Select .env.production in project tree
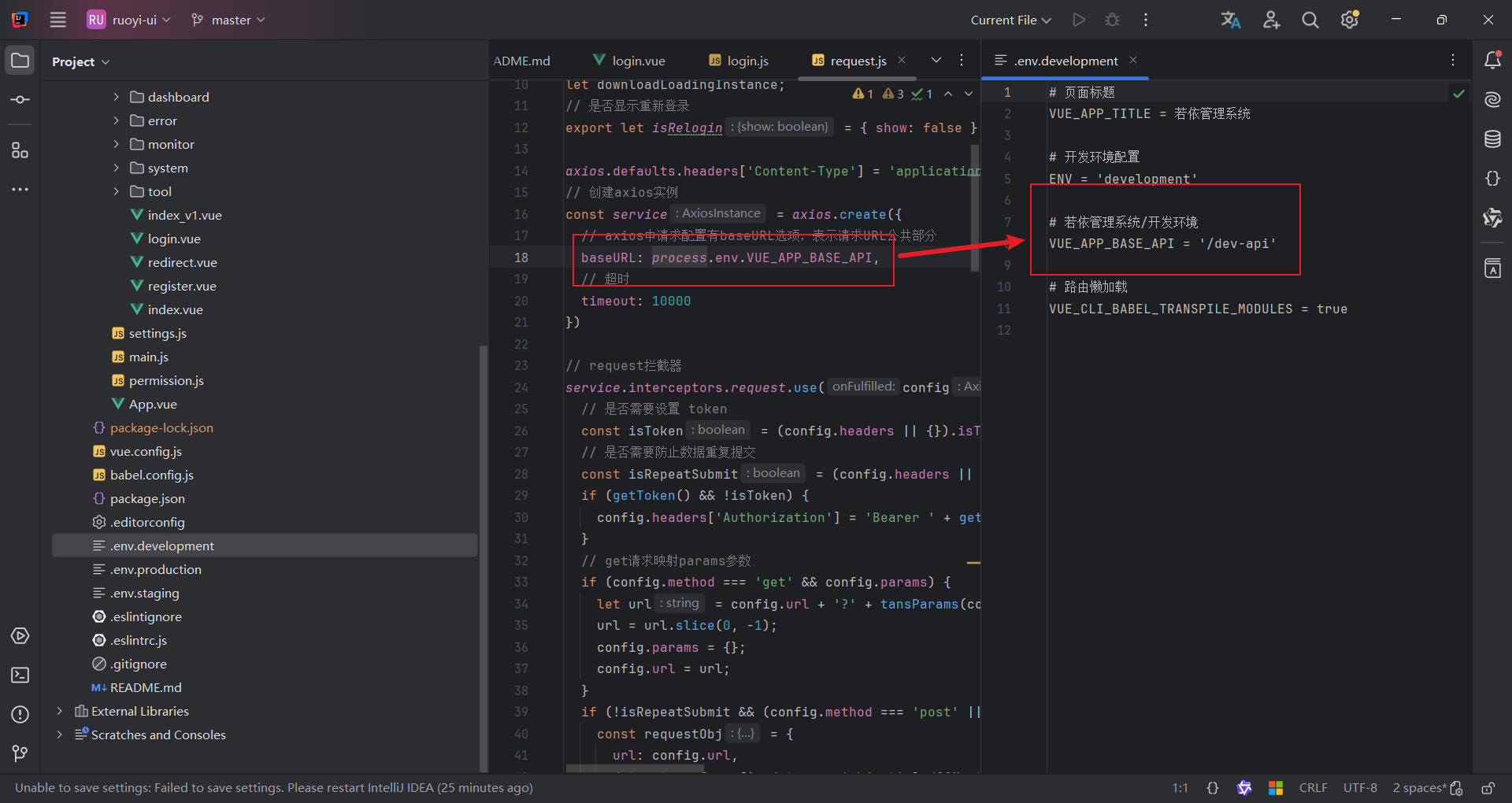Screen dimensions: 1512x803 click(156, 569)
